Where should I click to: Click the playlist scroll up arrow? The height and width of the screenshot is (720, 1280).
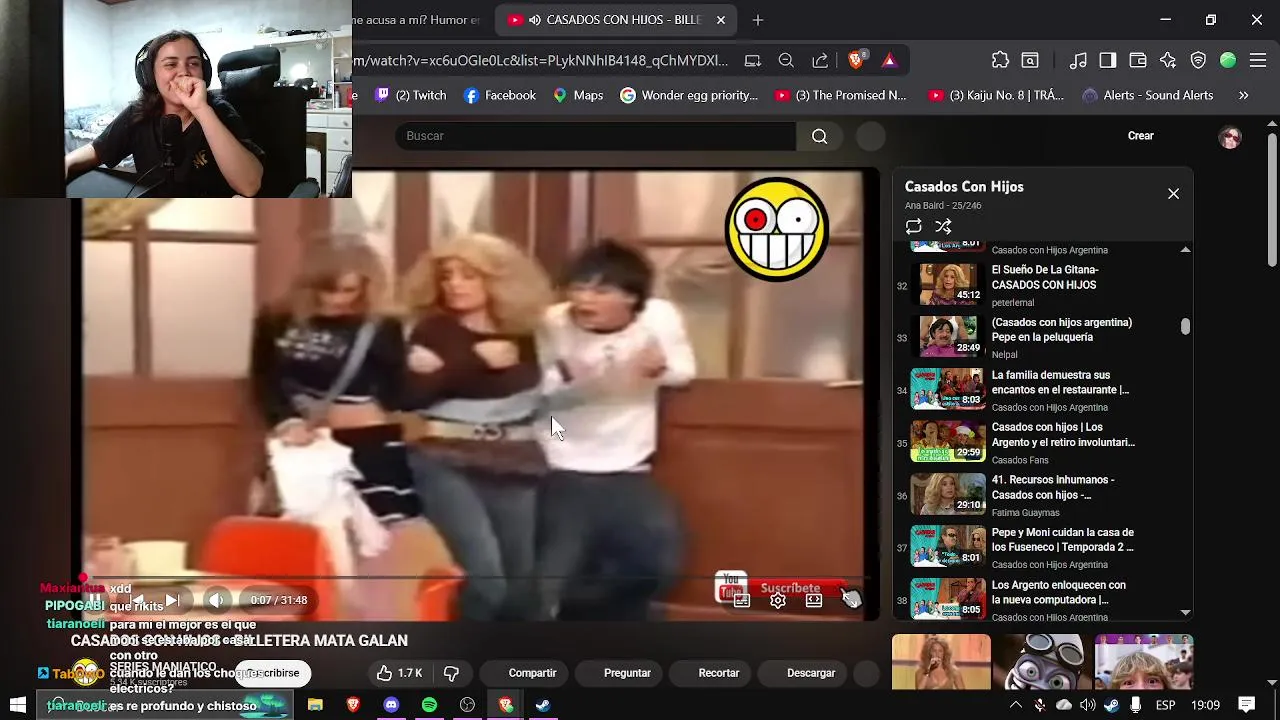pos(1186,249)
